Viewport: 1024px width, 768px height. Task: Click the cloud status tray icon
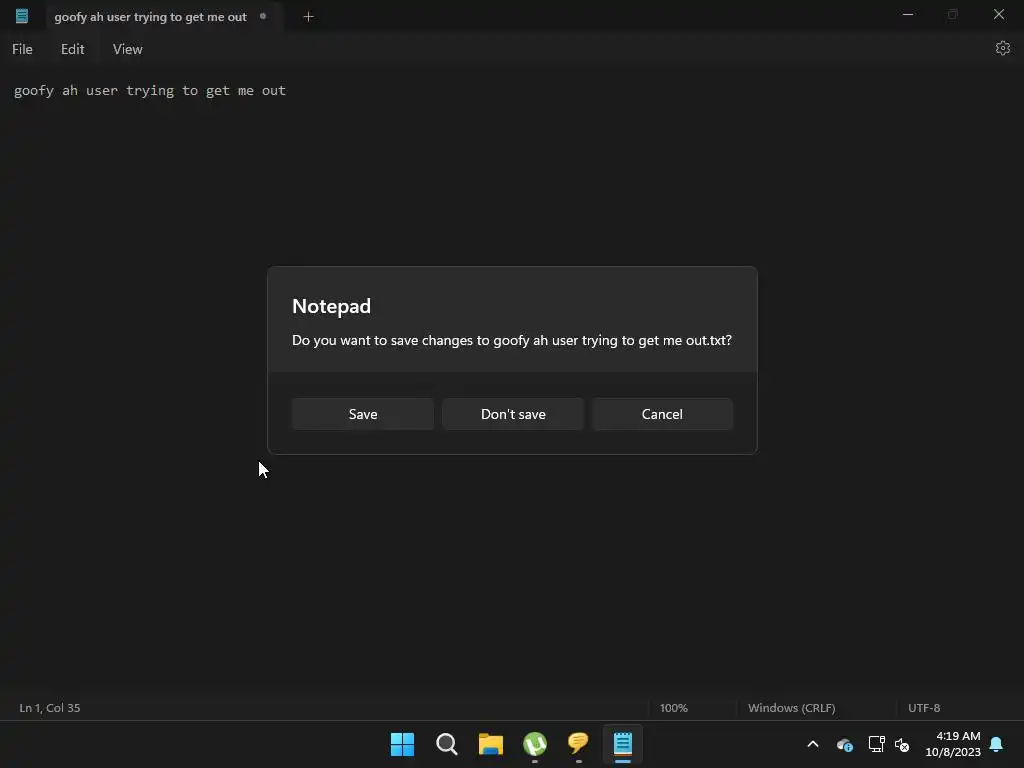click(844, 744)
